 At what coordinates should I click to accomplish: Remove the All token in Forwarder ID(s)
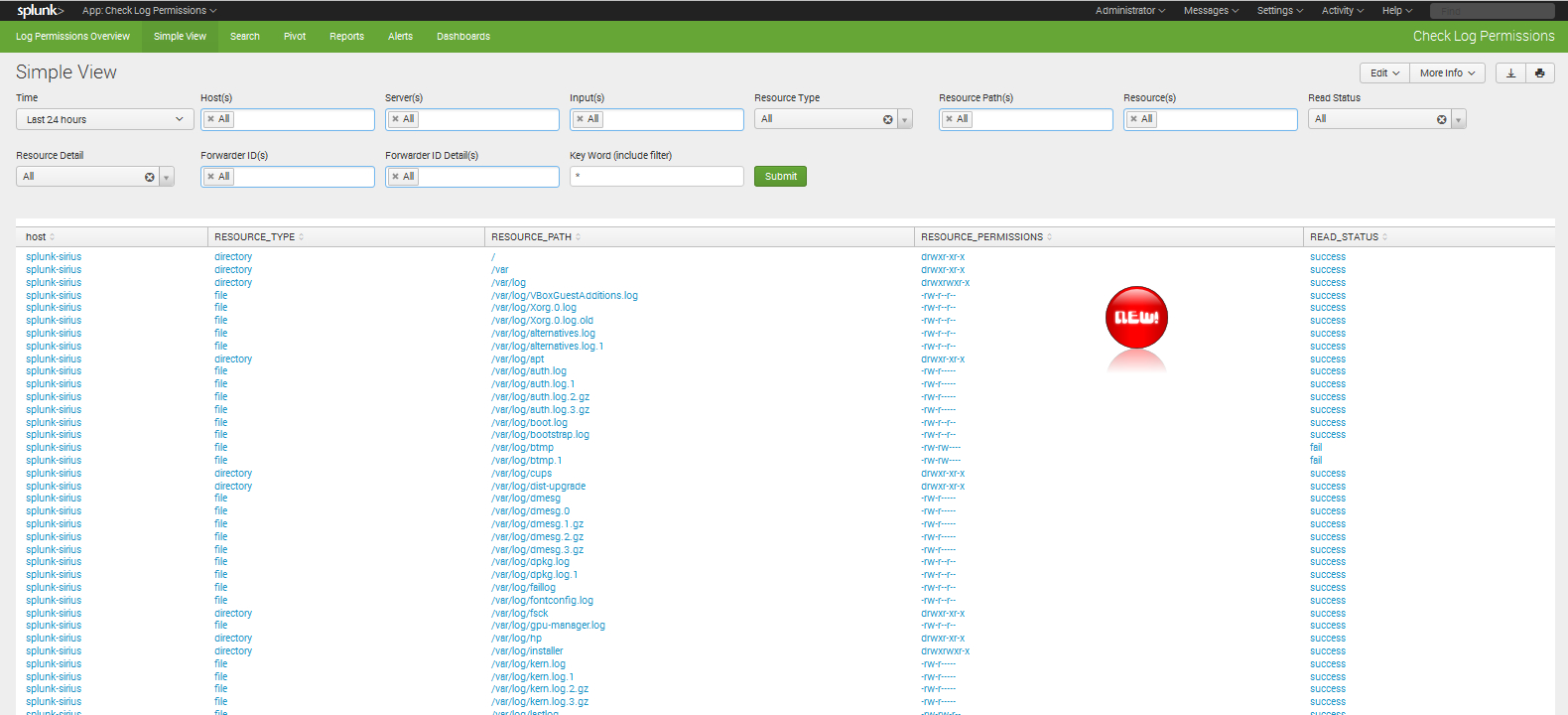click(x=210, y=177)
